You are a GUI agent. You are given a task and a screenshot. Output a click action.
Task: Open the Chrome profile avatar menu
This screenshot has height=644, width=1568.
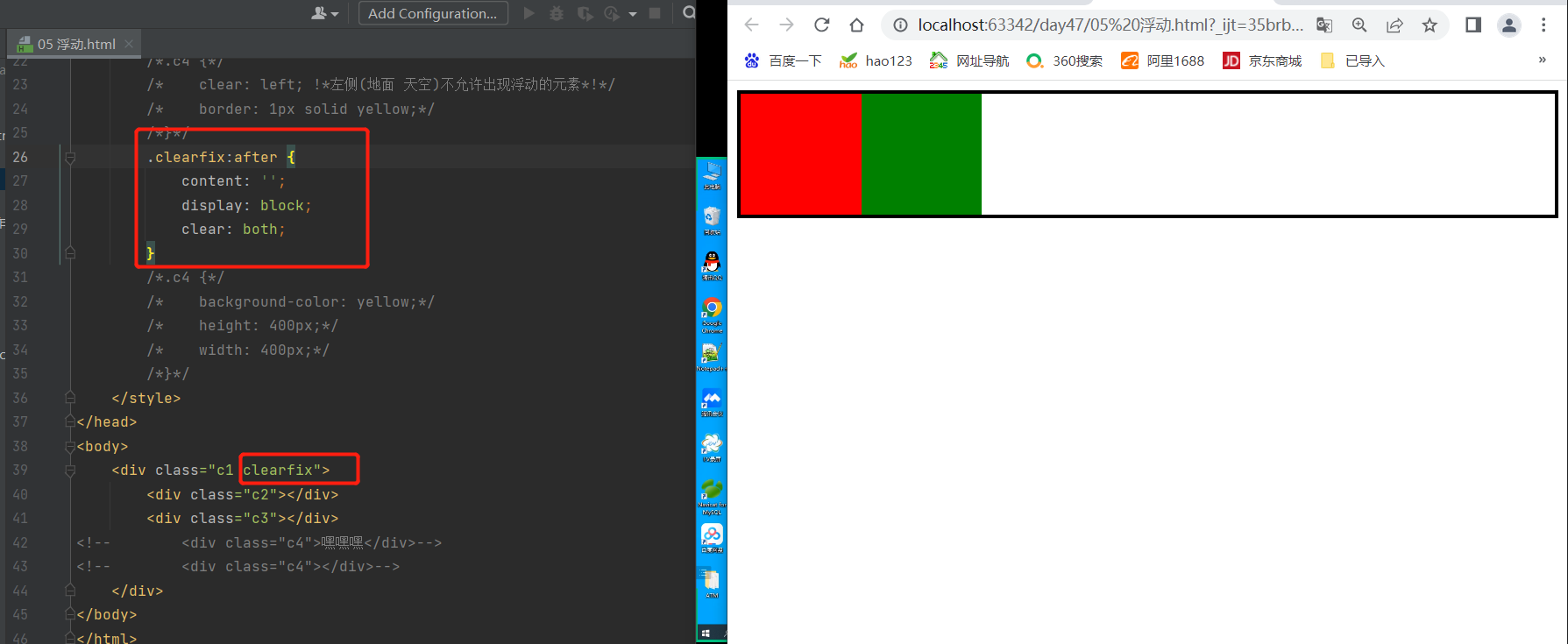tap(1509, 25)
